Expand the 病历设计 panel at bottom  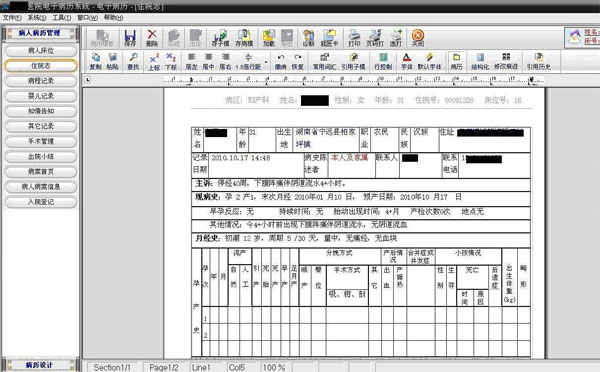tap(40, 365)
